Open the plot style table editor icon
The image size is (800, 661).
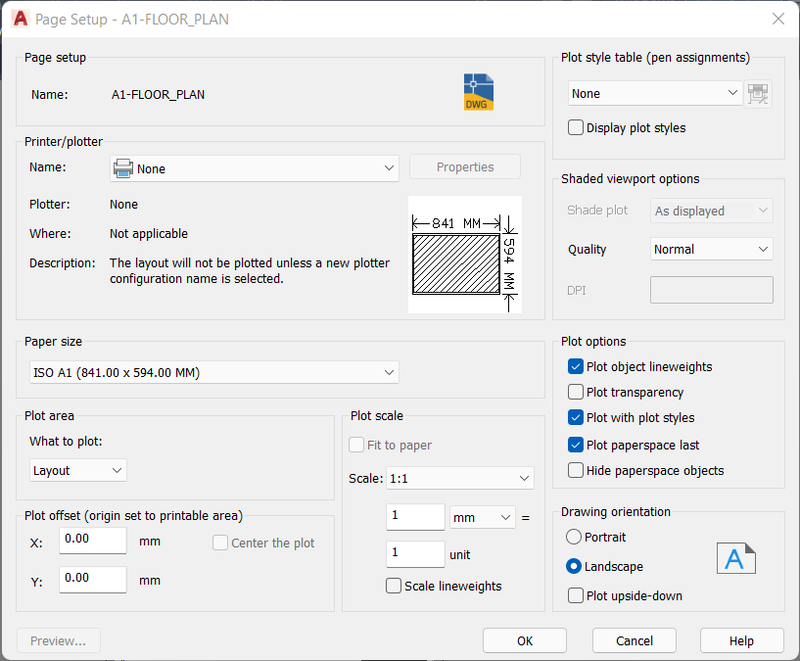pyautogui.click(x=758, y=94)
